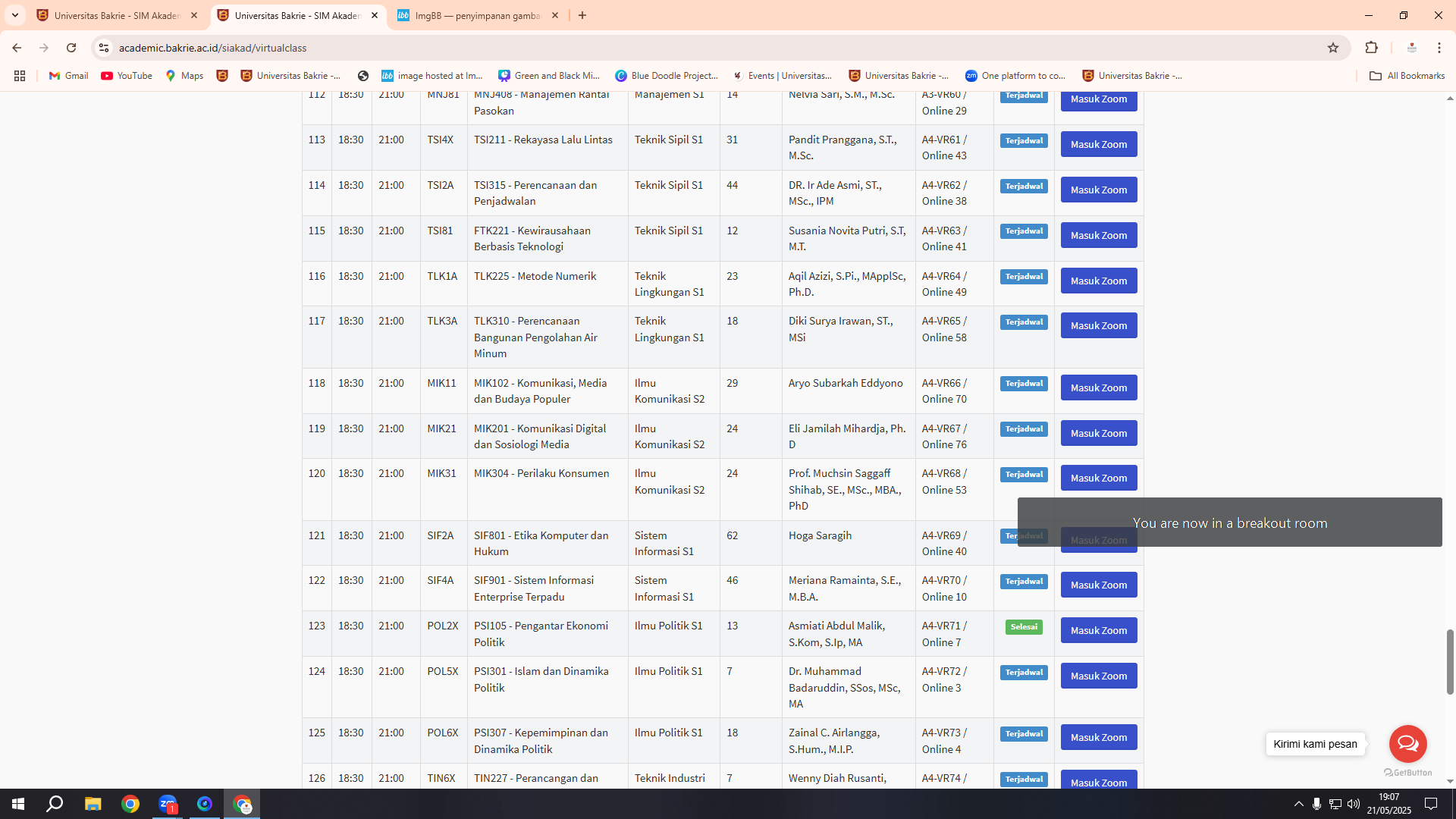The image size is (1456, 819).
Task: Open Gmail bookmark
Action: 69,76
